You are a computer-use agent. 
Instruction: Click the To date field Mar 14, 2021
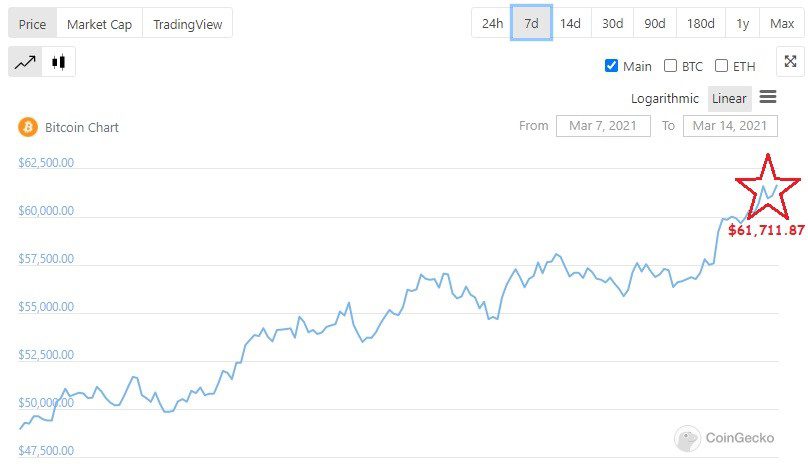pos(730,126)
